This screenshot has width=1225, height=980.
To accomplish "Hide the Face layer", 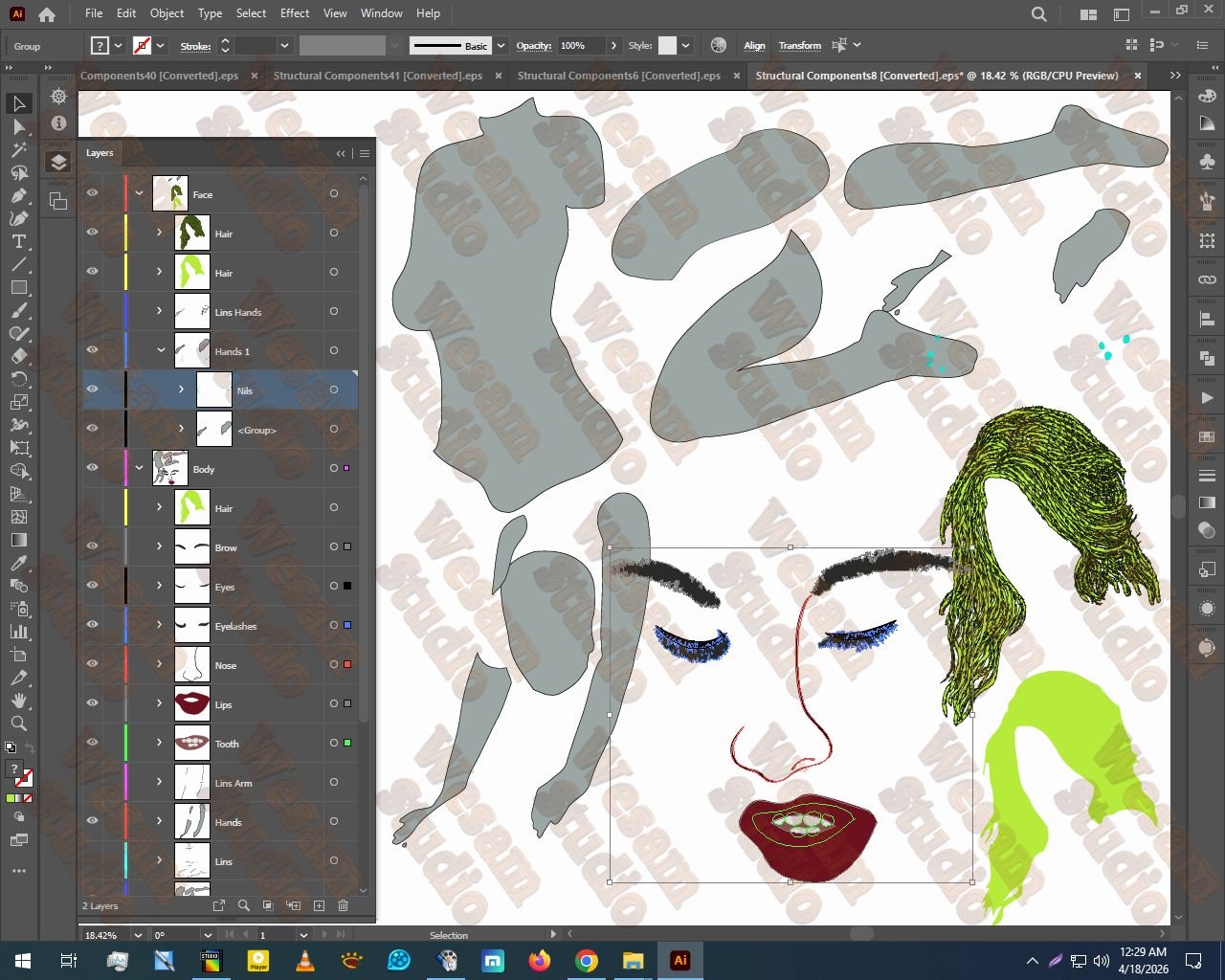I will (93, 194).
